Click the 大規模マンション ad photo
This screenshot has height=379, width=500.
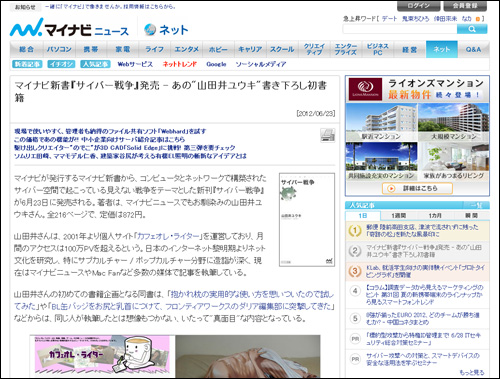[x=454, y=122]
